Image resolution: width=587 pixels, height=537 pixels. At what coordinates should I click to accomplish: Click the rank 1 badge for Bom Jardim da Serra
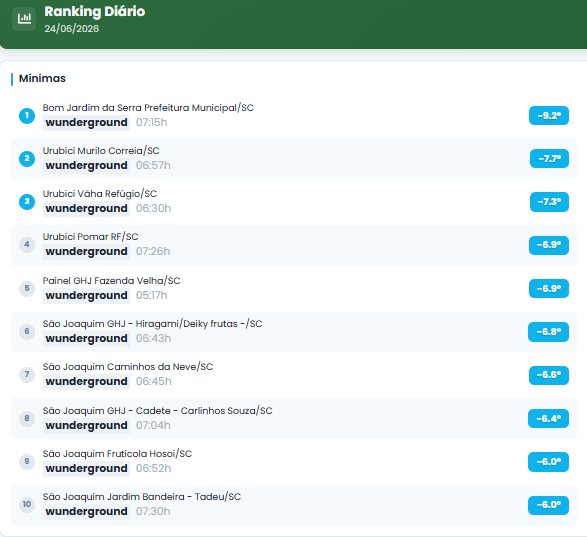pyautogui.click(x=27, y=115)
